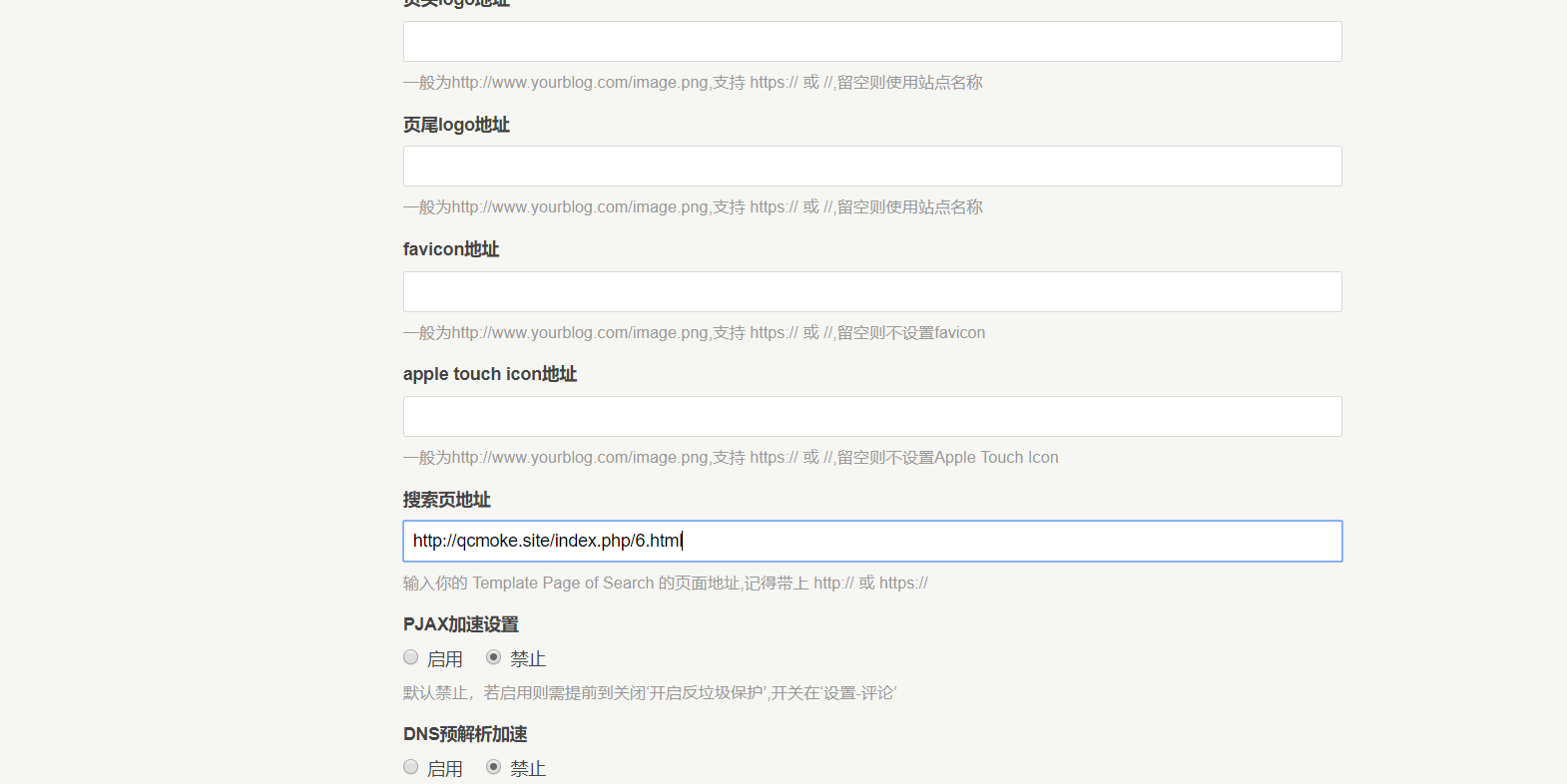
Task: Select the 禁止 radio button under PJAX加速设置
Action: click(494, 657)
